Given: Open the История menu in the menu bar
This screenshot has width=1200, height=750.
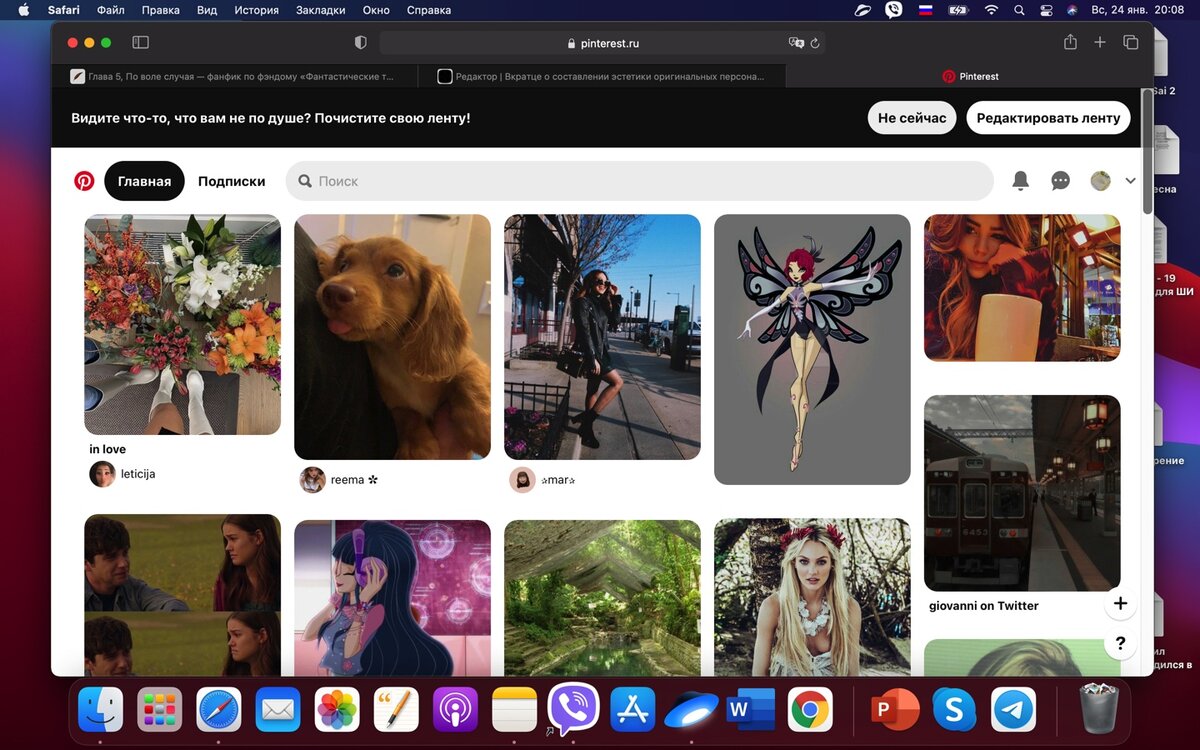Looking at the screenshot, I should (x=256, y=10).
